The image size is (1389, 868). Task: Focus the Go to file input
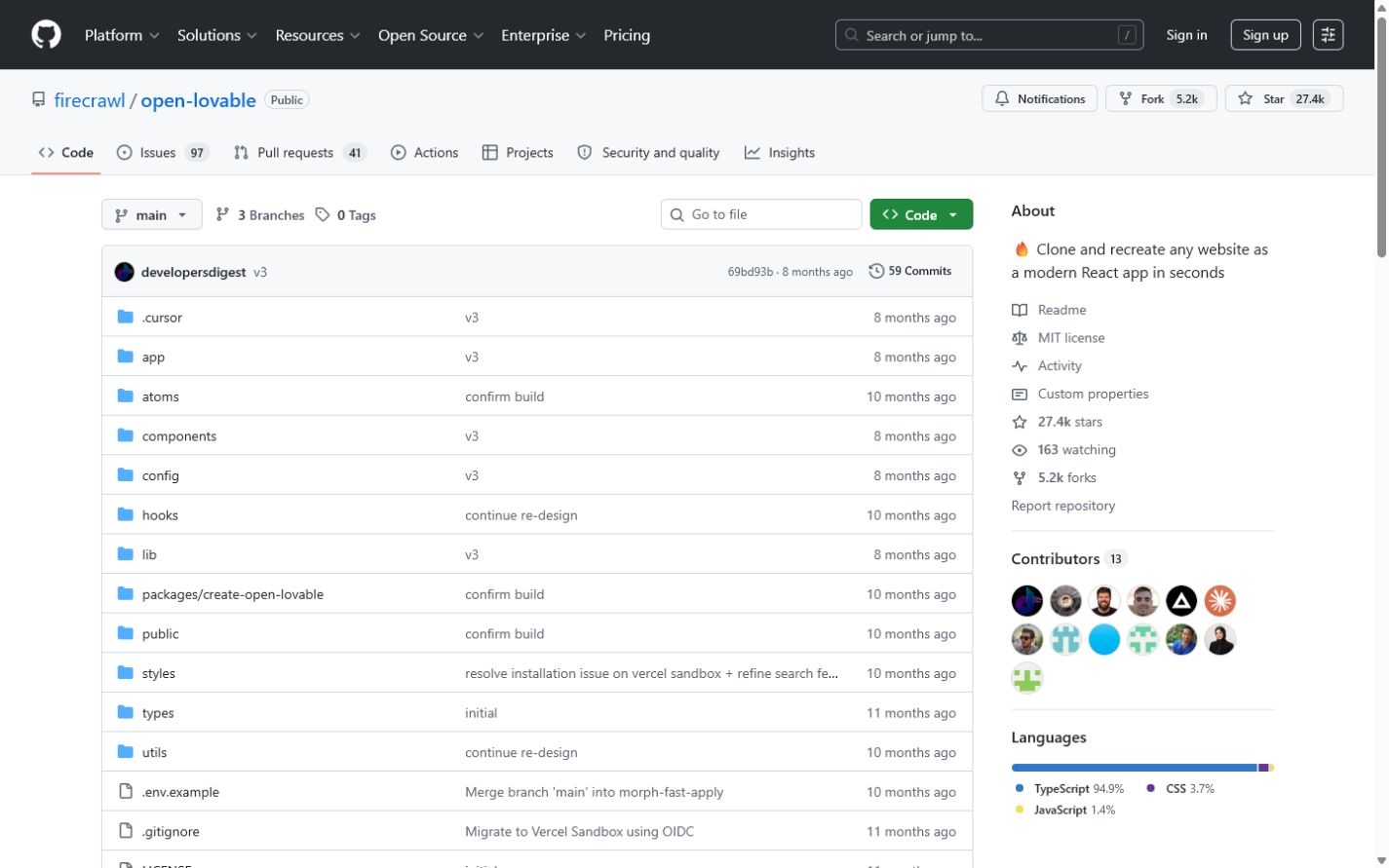(761, 214)
